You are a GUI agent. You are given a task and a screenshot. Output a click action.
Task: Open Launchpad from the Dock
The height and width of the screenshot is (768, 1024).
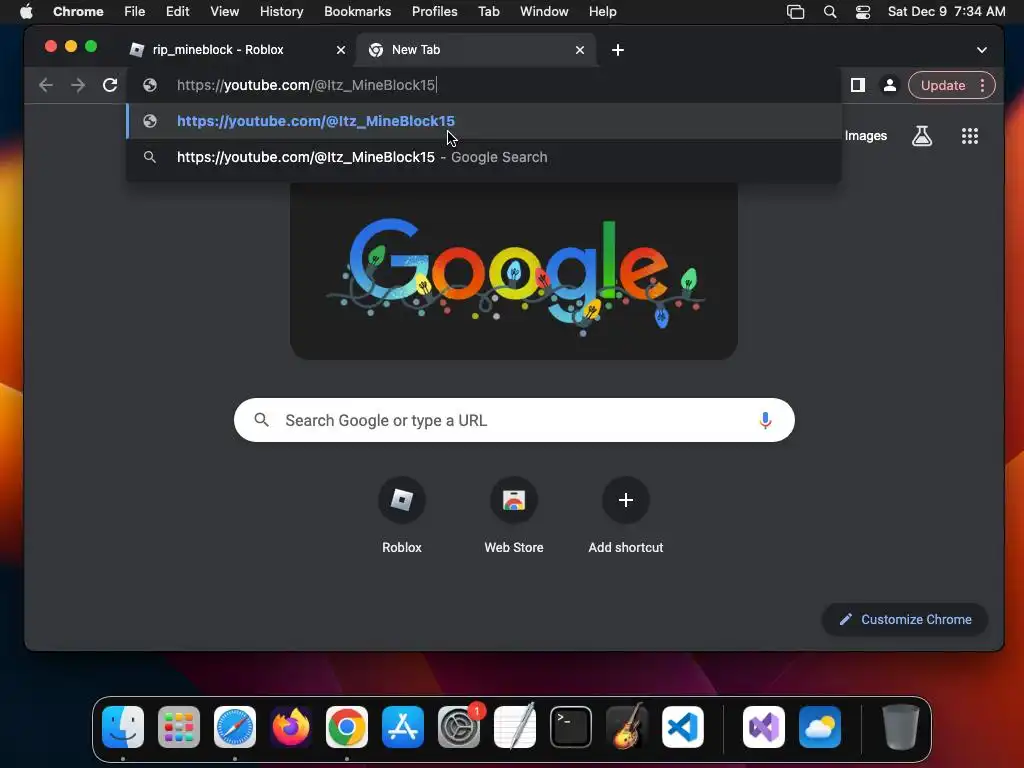[178, 727]
